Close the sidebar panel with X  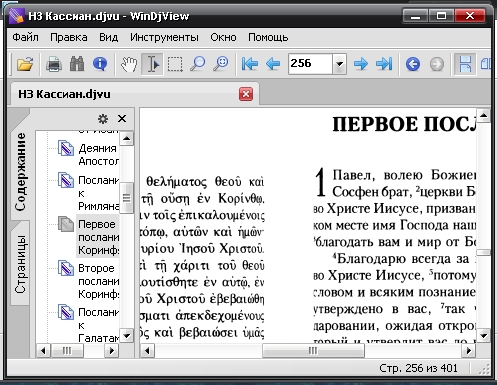pyautogui.click(x=122, y=119)
